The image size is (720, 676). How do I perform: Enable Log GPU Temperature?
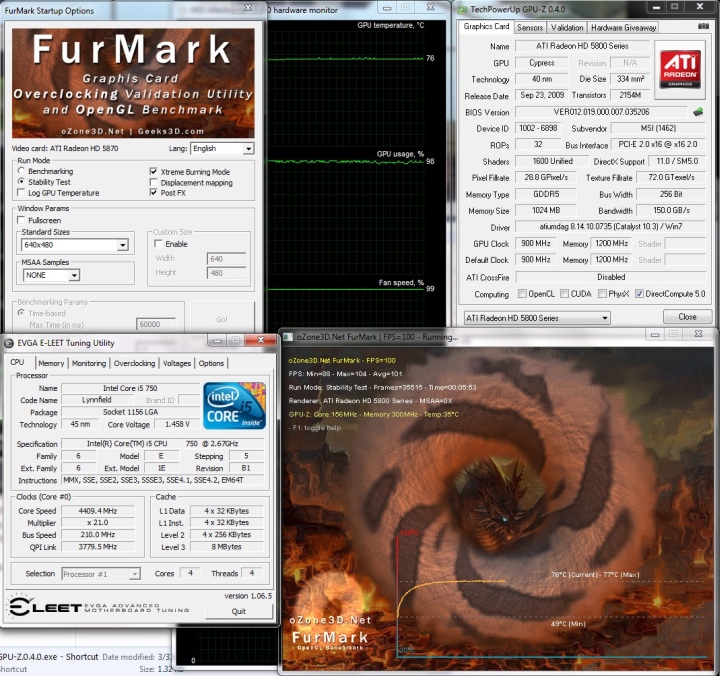pos(21,192)
